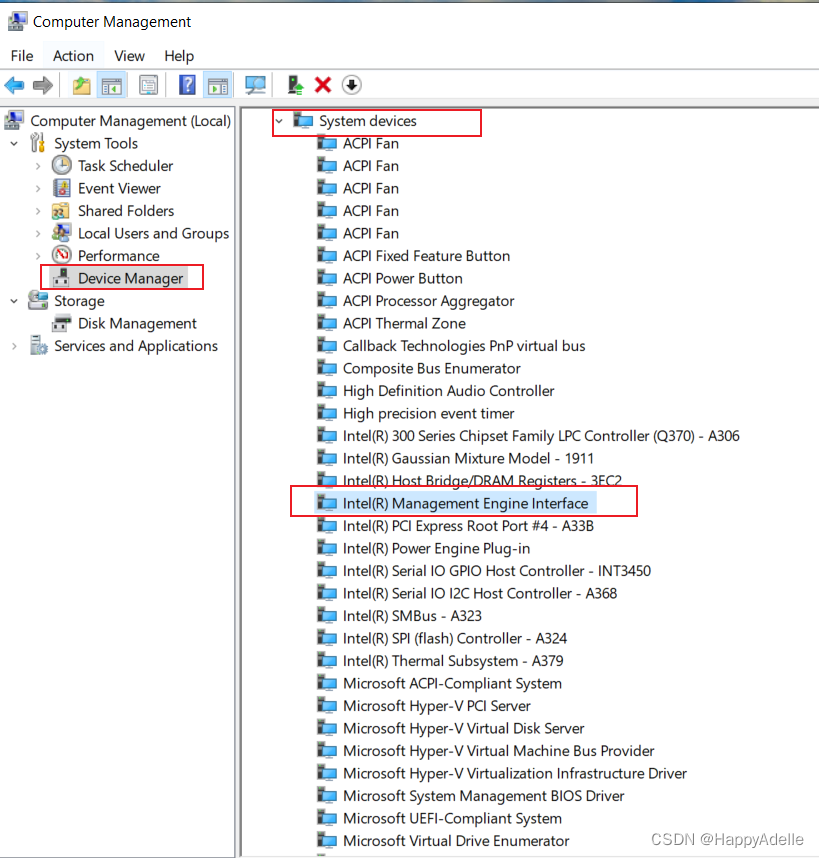This screenshot has height=858, width=819.
Task: Expand the Performance node
Action: [38, 256]
